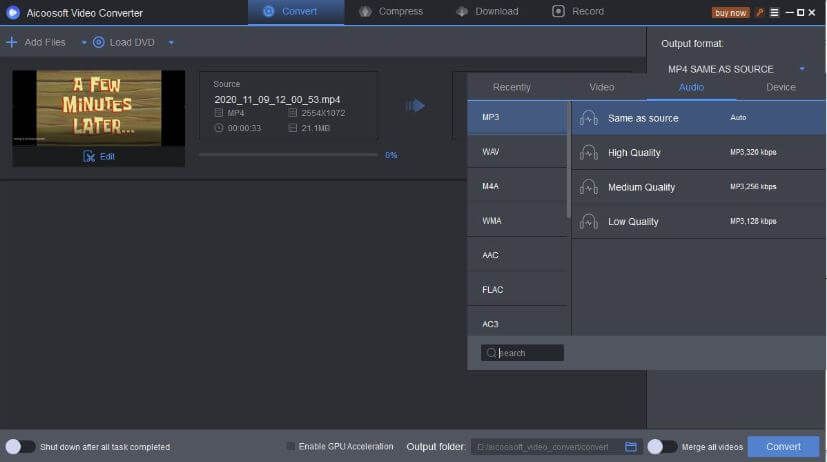
Task: Click the convert arrow icon
Action: (416, 106)
